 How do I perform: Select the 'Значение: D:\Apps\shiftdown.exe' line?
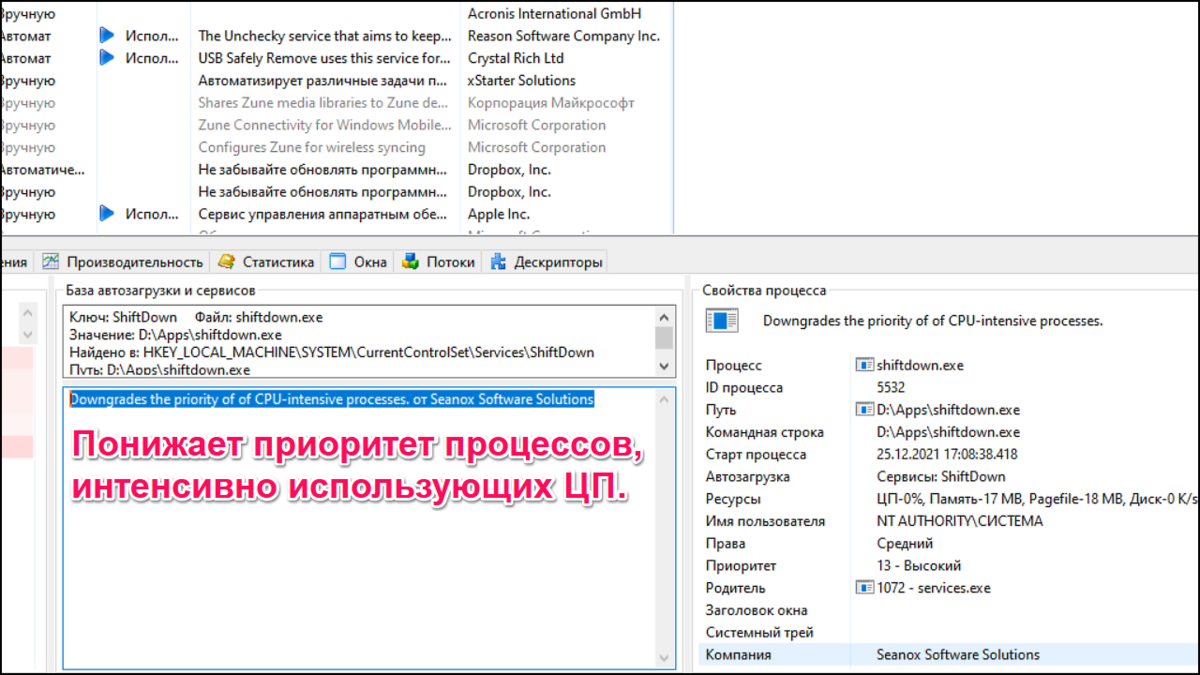point(175,335)
